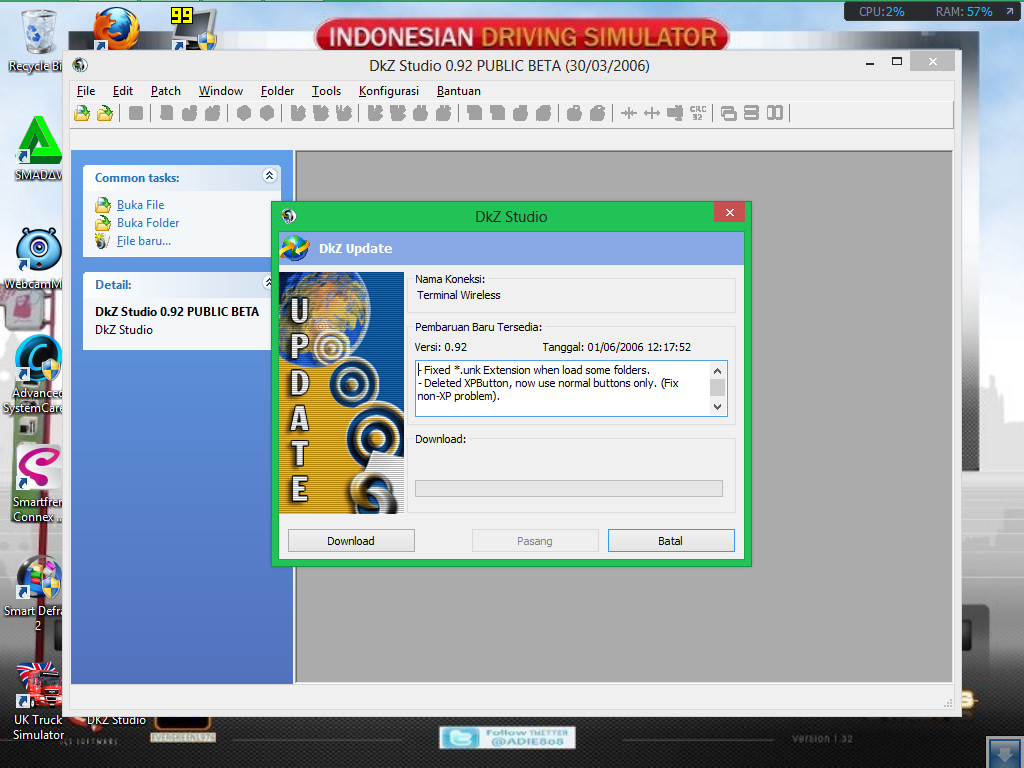
Task: Click the UPDATE artwork image in the dialog
Action: coord(342,392)
